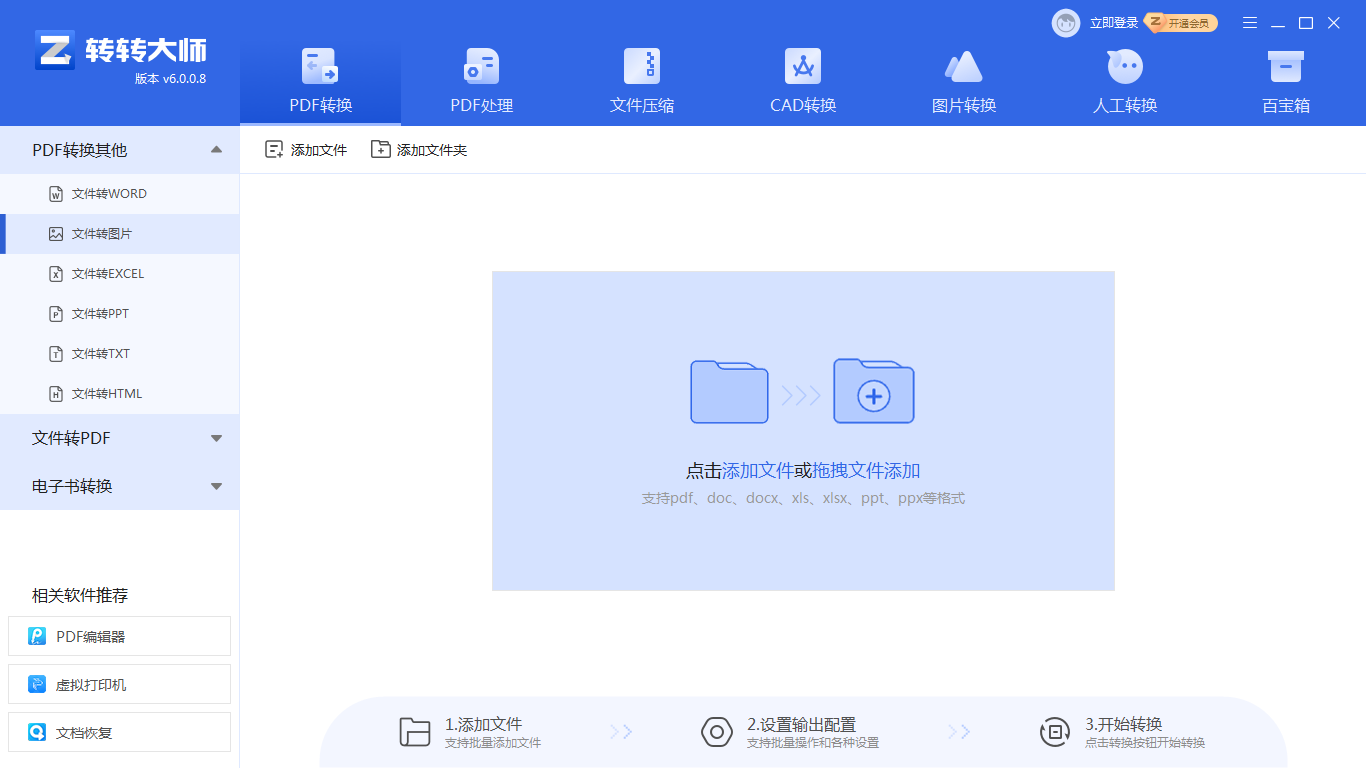1366x768 pixels.
Task: Click the add-folder plus icon in drop area
Action: click(x=874, y=391)
